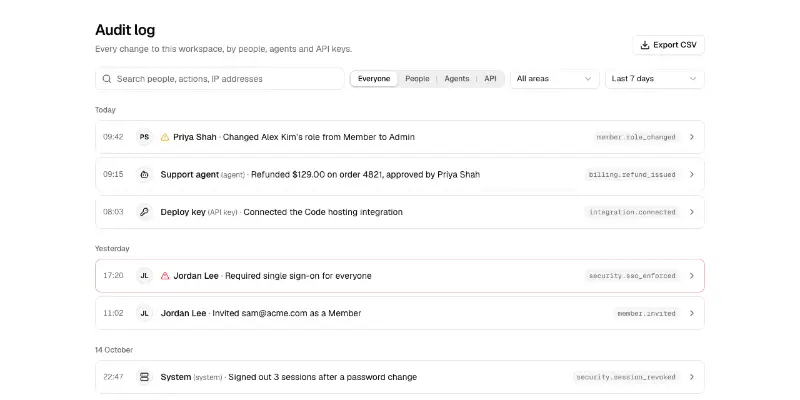800x400 pixels.
Task: Click the JL avatar on the 11:02 row
Action: pyautogui.click(x=144, y=313)
